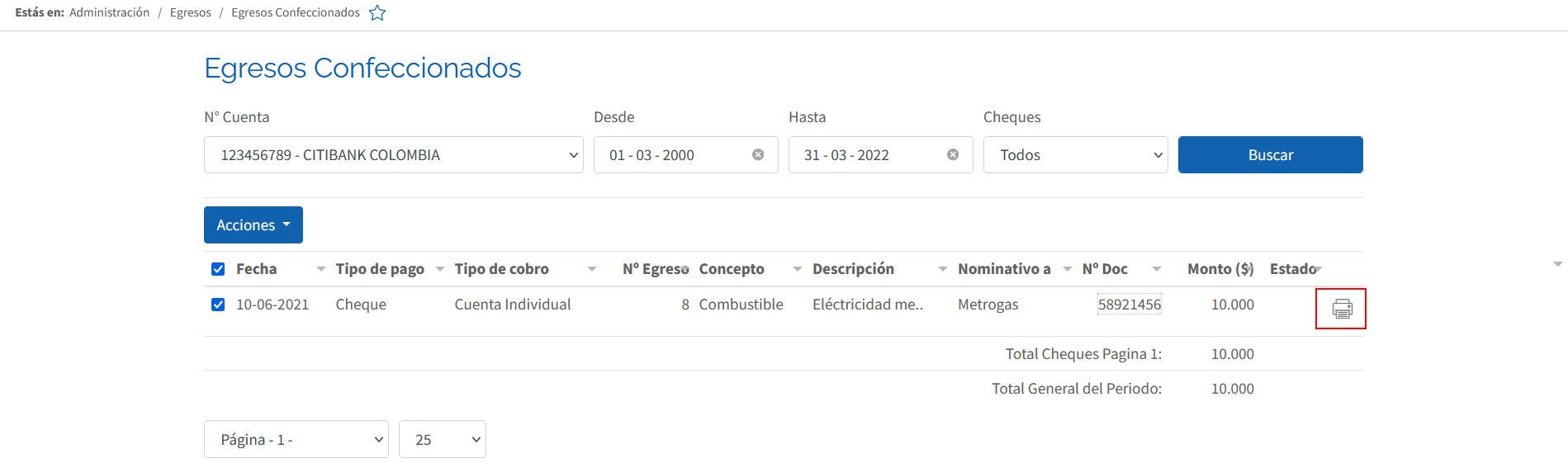Open the Cheques Todos dropdown
1568x463 pixels.
click(x=1075, y=155)
